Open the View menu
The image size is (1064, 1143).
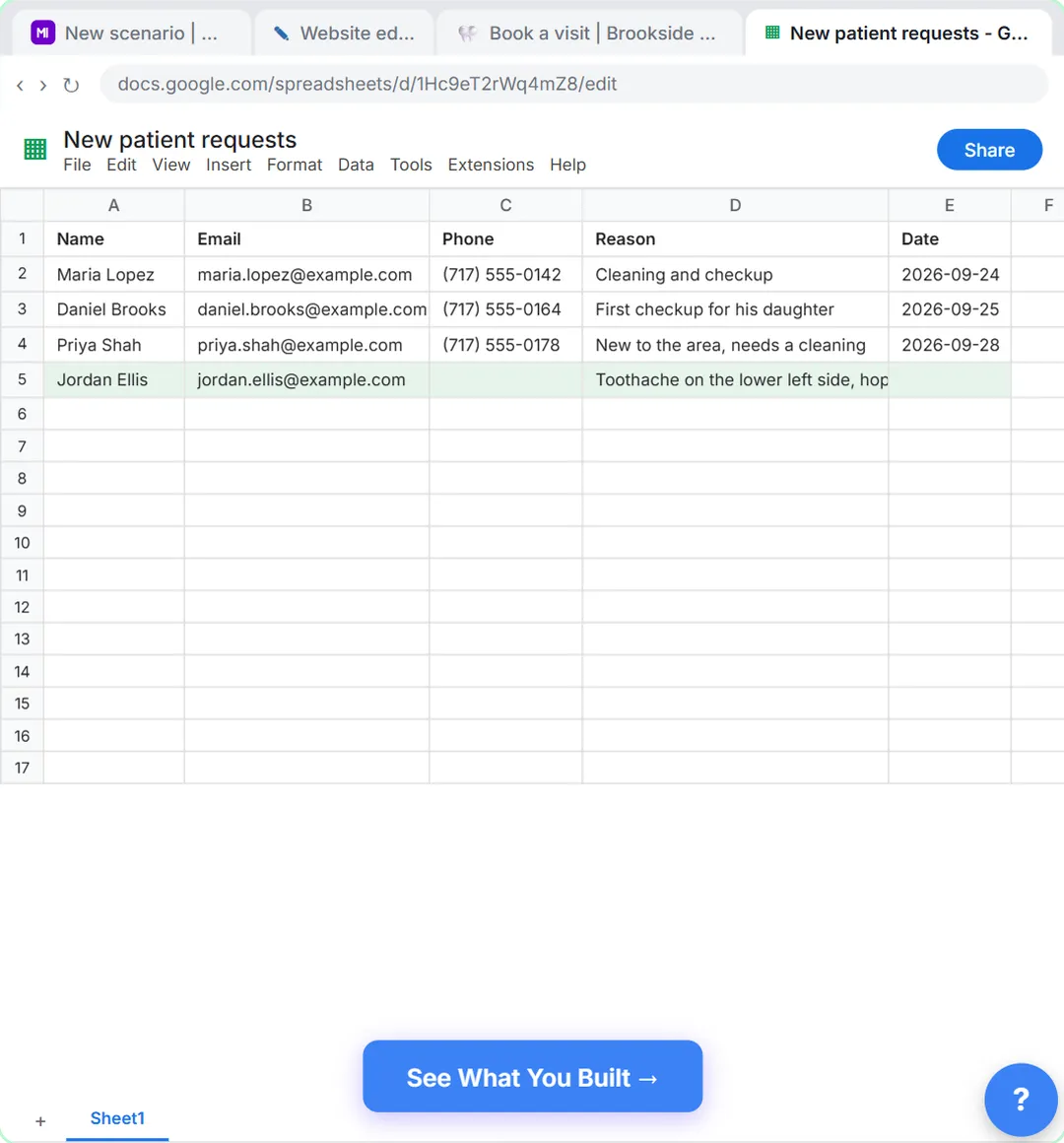(171, 165)
